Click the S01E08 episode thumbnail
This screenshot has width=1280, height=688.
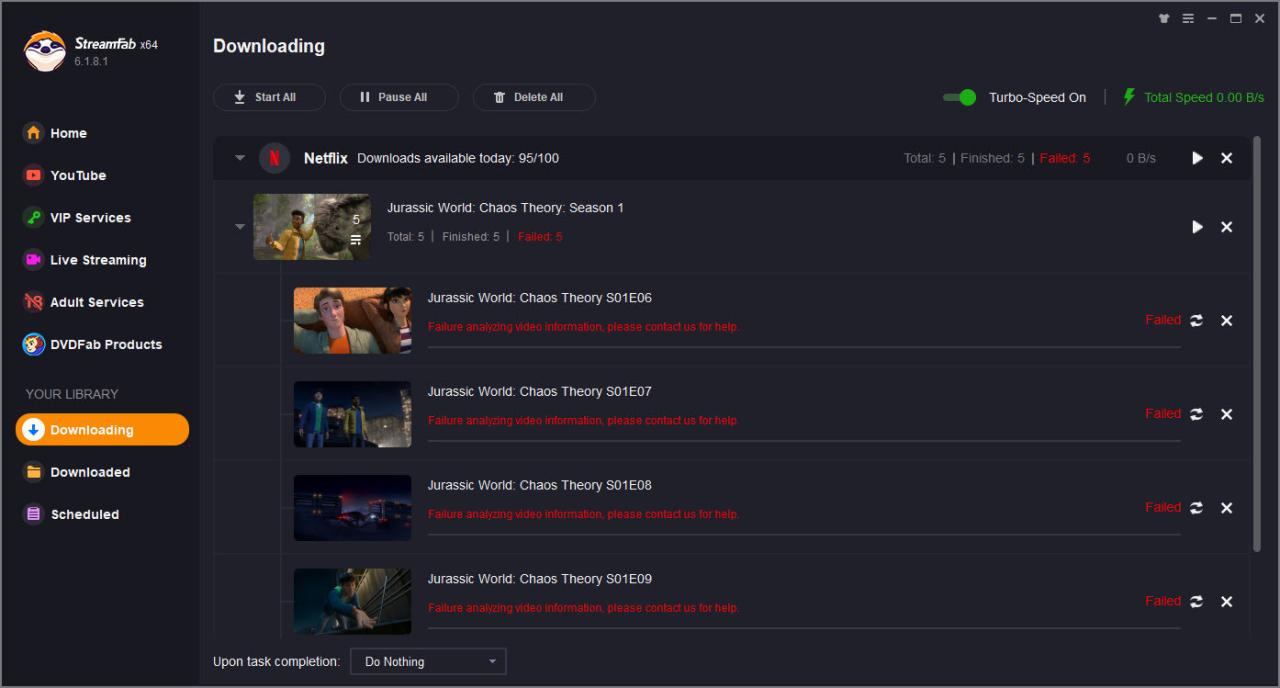(352, 508)
